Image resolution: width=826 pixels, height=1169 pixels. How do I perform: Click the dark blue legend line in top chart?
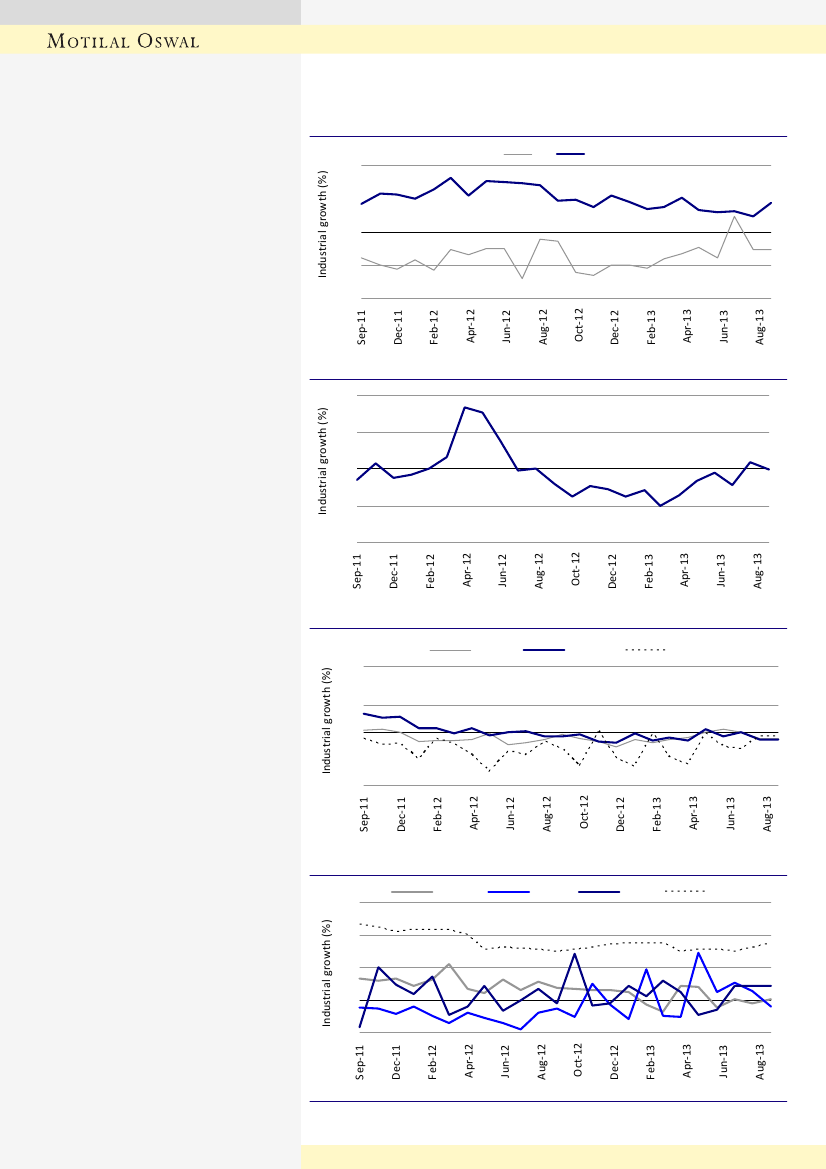(570, 154)
